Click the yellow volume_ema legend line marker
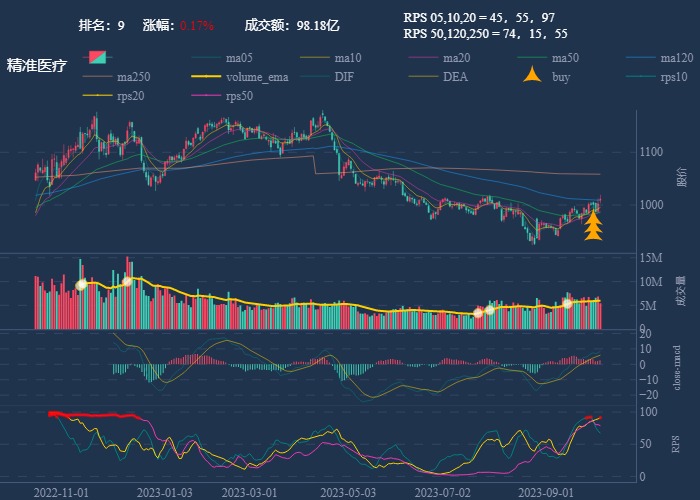The image size is (700, 500). tap(206, 76)
